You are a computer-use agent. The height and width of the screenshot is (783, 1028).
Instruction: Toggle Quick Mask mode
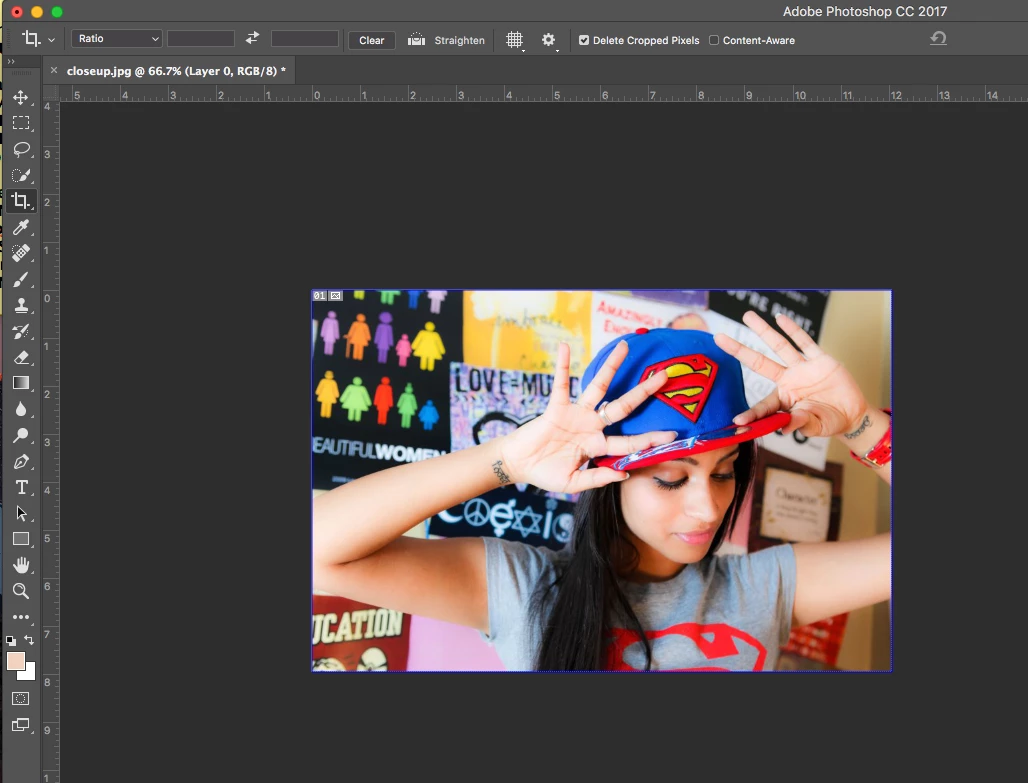point(20,699)
